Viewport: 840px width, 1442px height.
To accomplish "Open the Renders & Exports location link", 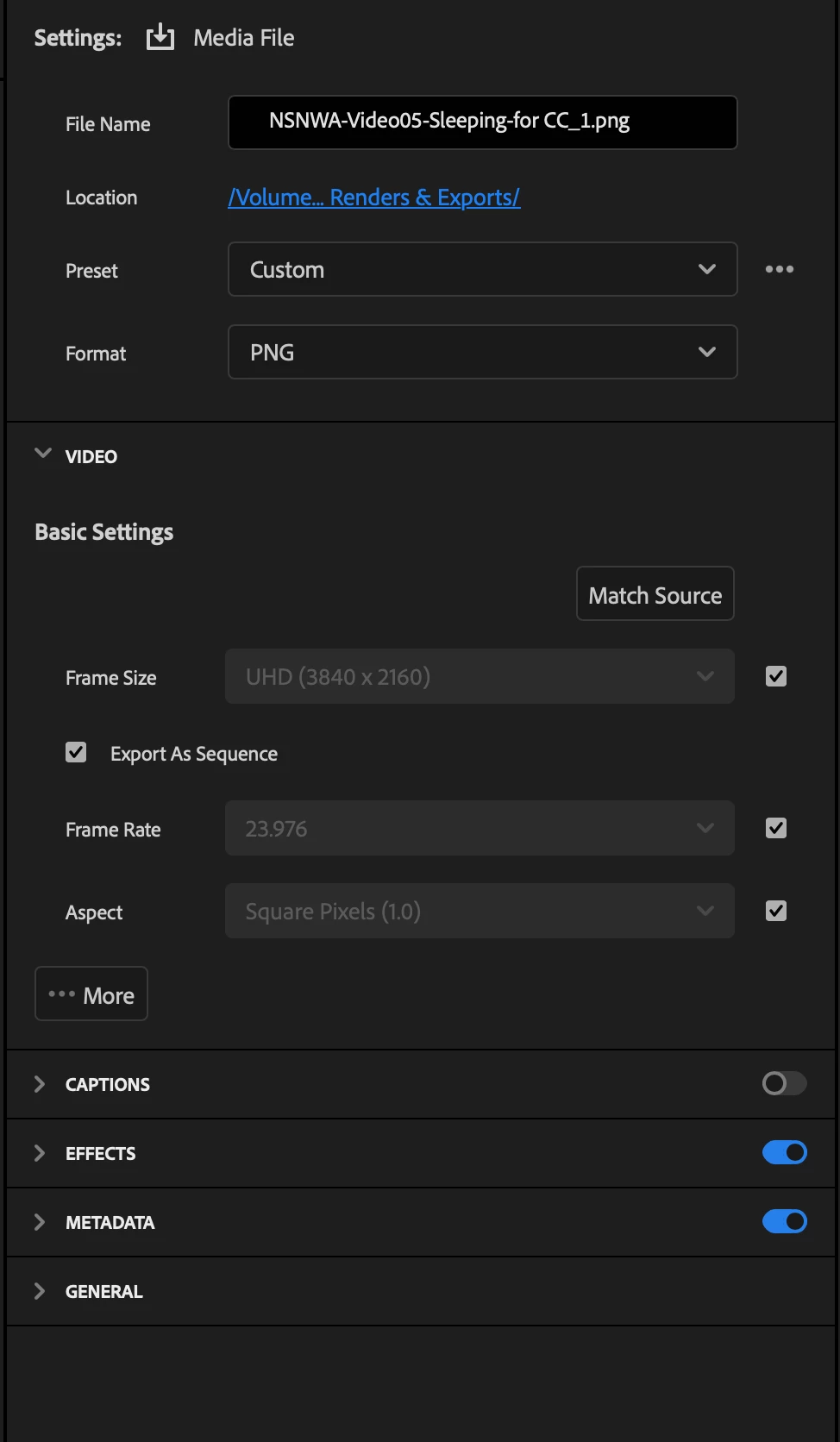I will [373, 197].
